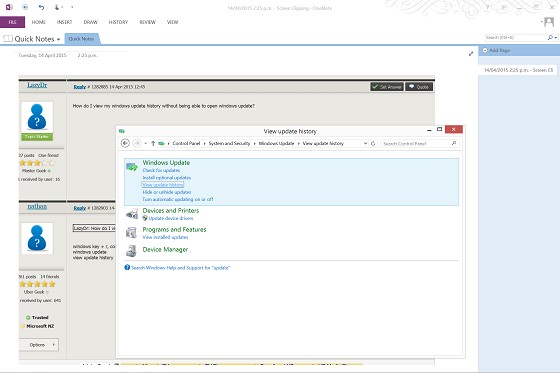Switch to the DRAW ribbon tab
The height and width of the screenshot is (373, 560).
(x=91, y=22)
